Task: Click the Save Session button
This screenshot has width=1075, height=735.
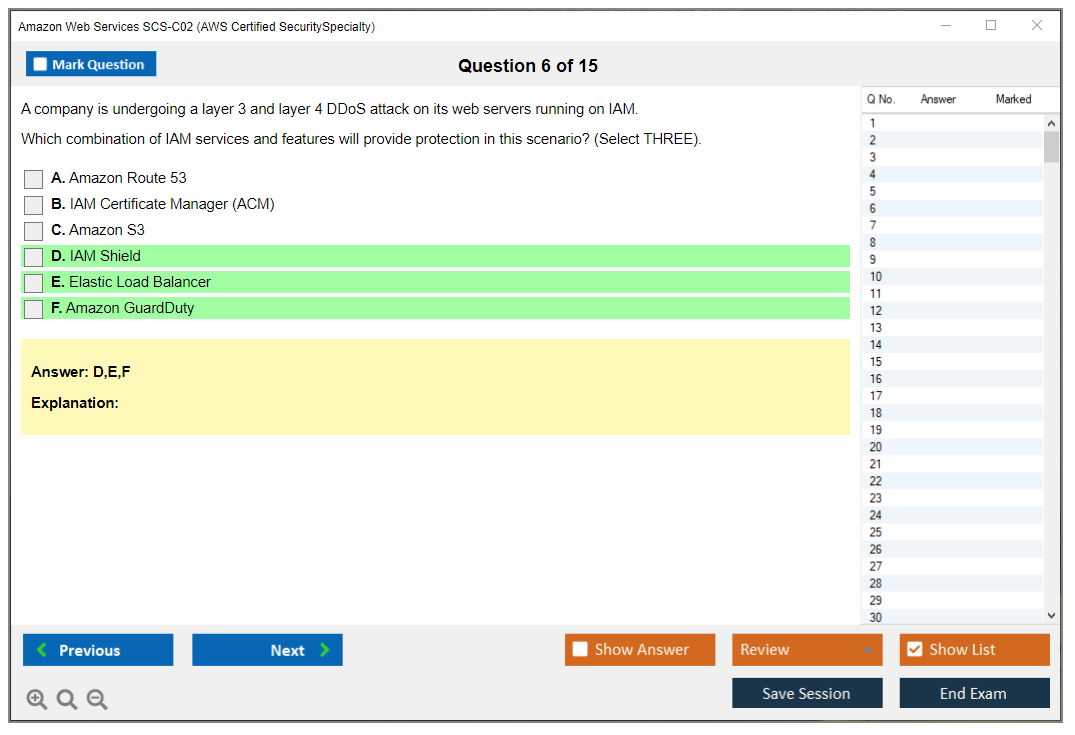Action: pyautogui.click(x=806, y=694)
